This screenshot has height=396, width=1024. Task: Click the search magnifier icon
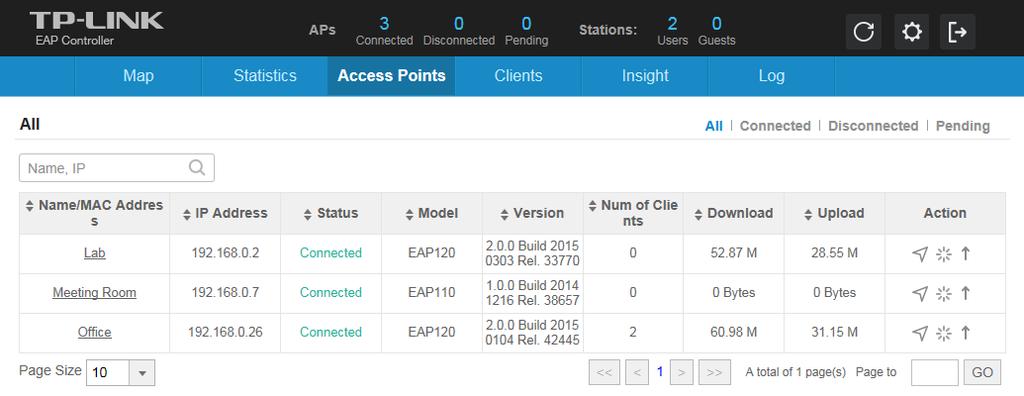[197, 168]
